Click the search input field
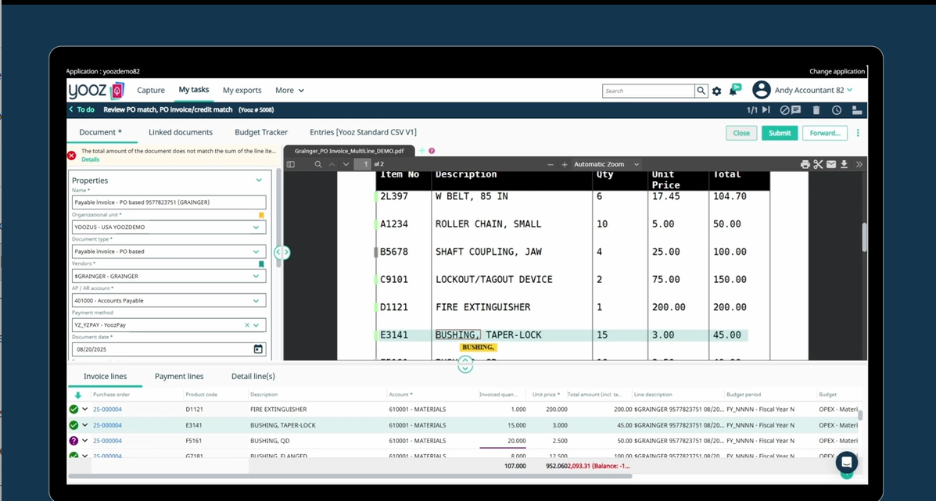The image size is (936, 501). [x=648, y=91]
